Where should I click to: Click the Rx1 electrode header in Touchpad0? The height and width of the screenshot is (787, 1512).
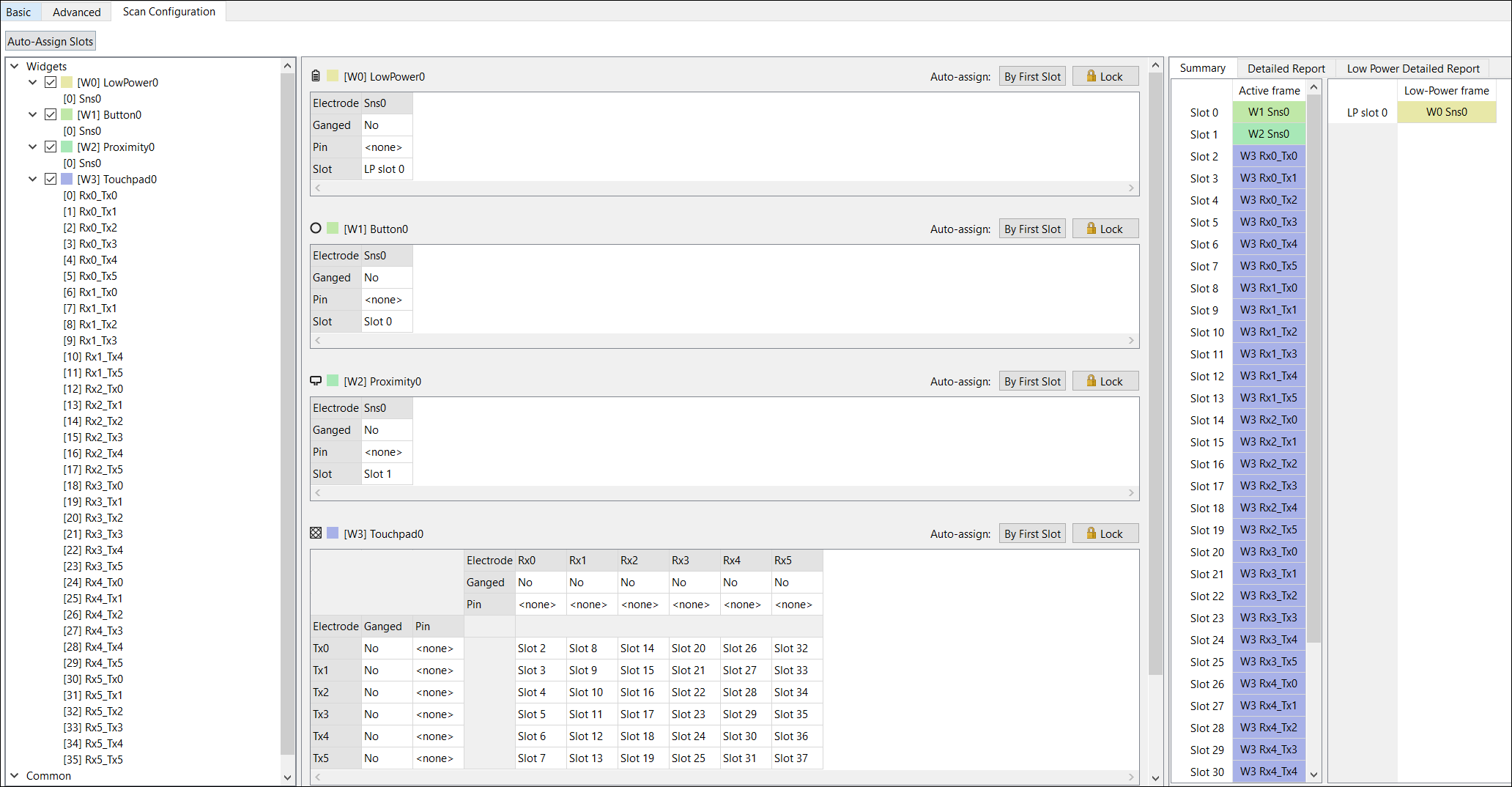[x=592, y=560]
